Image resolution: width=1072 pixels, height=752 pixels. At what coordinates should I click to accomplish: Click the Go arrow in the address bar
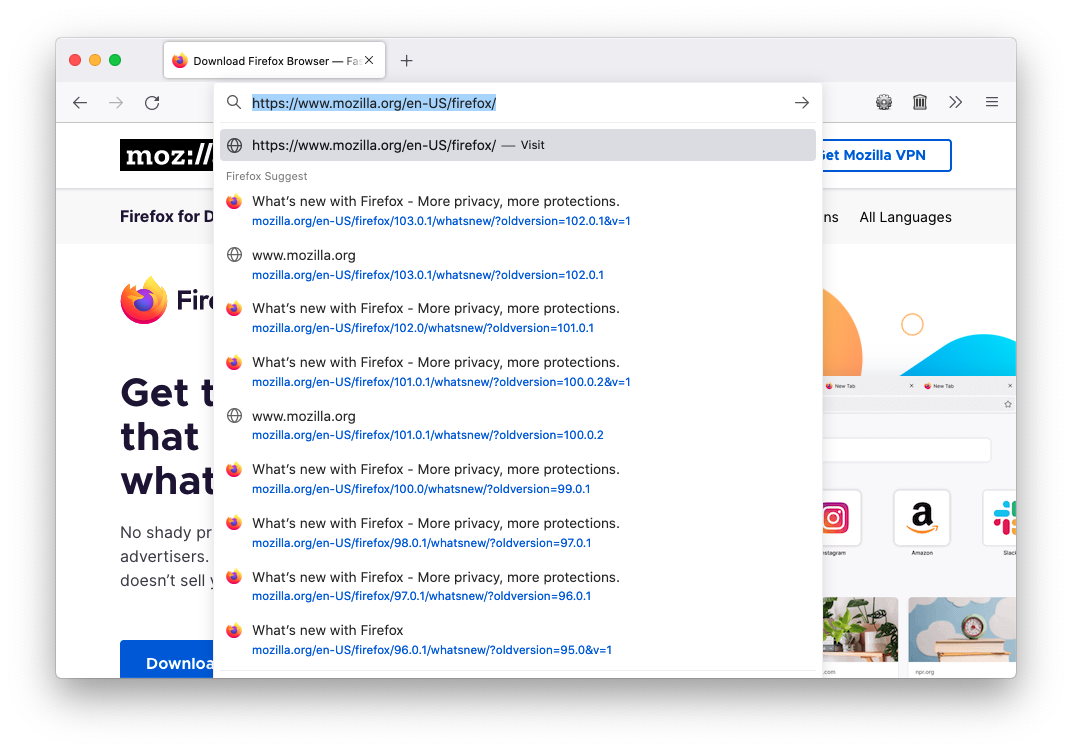(802, 103)
